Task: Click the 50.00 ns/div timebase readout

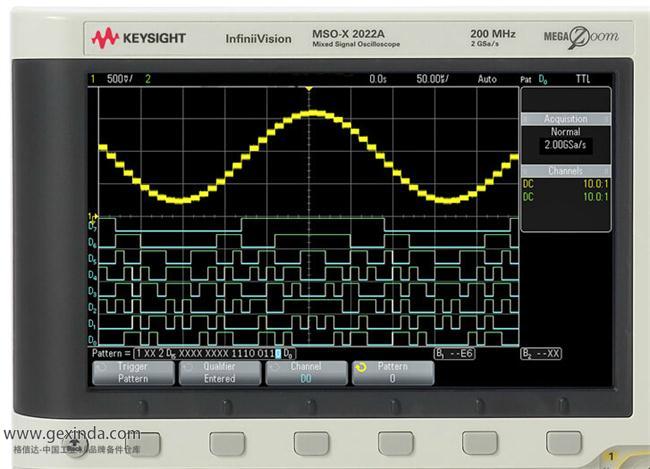Action: pos(433,78)
